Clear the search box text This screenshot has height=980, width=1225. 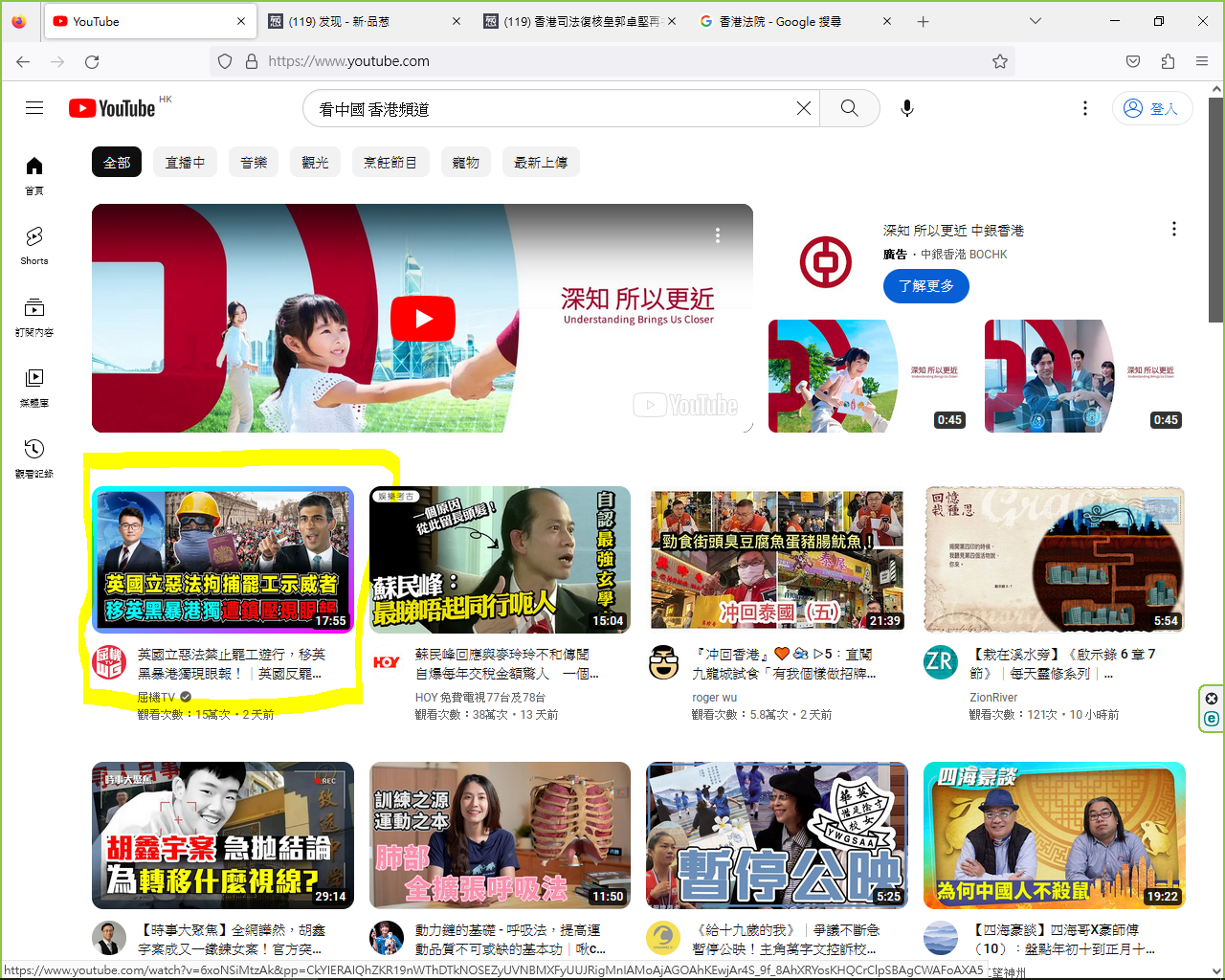(x=804, y=108)
